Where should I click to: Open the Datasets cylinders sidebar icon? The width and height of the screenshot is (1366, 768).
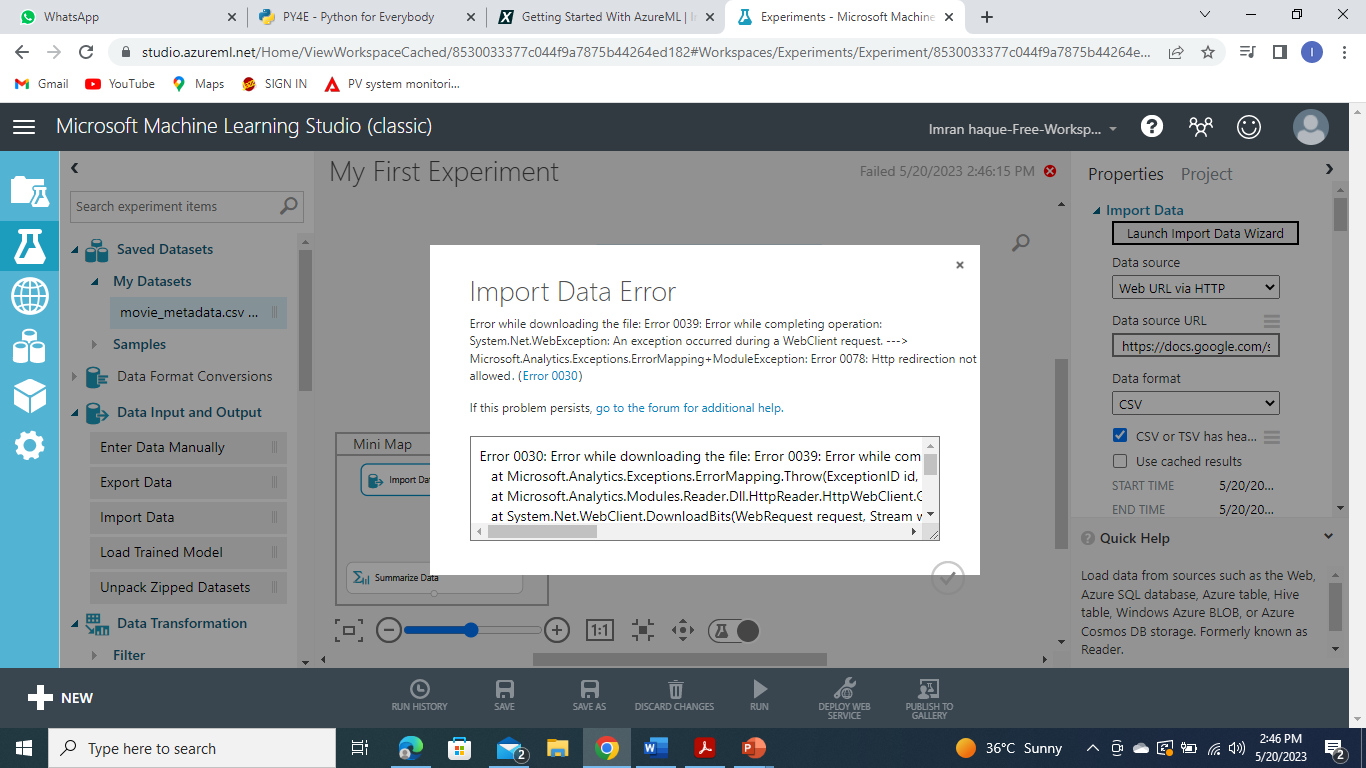click(29, 346)
